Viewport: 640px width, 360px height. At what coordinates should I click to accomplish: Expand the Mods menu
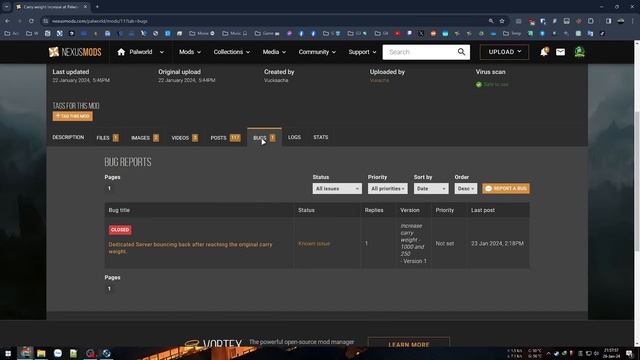tap(190, 52)
